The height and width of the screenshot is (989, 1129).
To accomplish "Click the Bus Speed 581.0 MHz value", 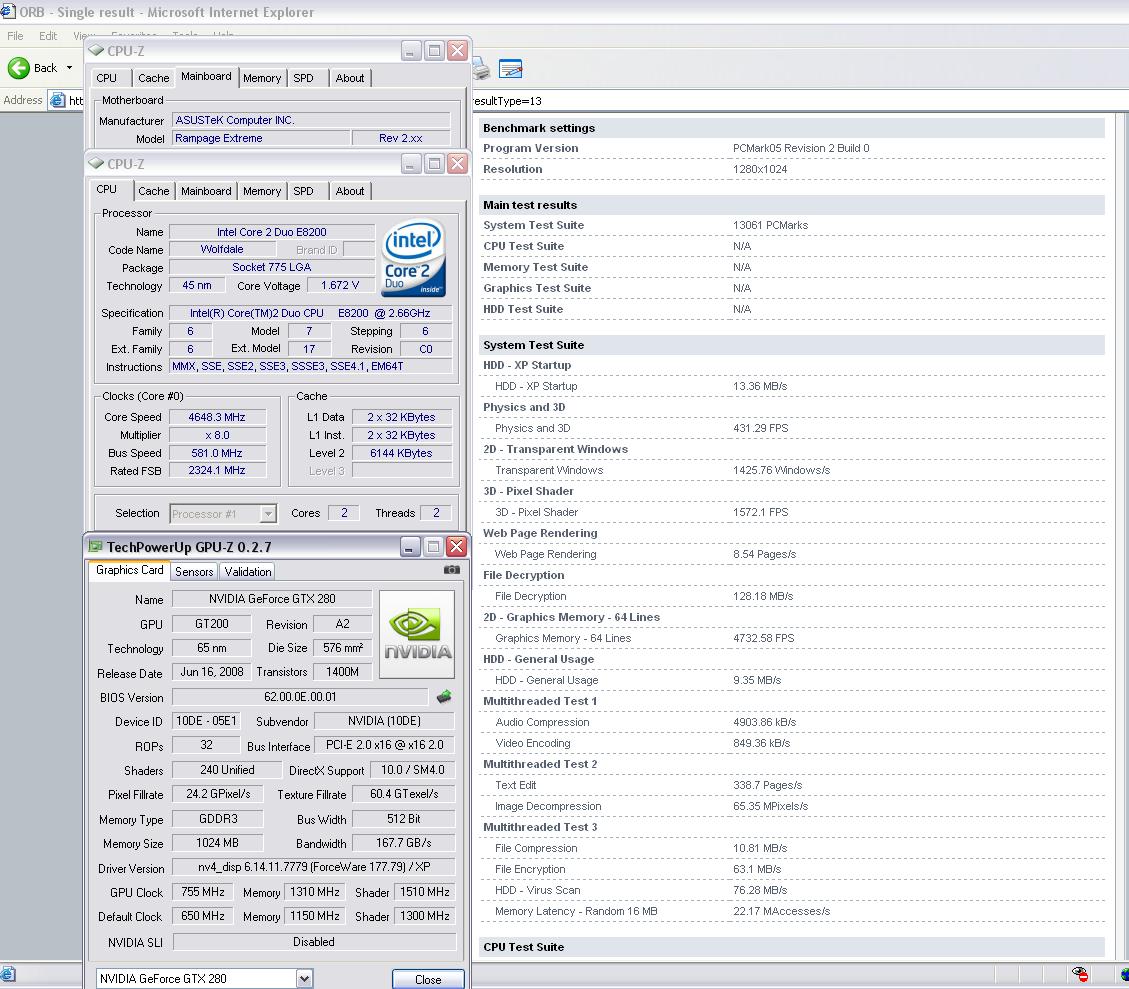I will click(217, 453).
